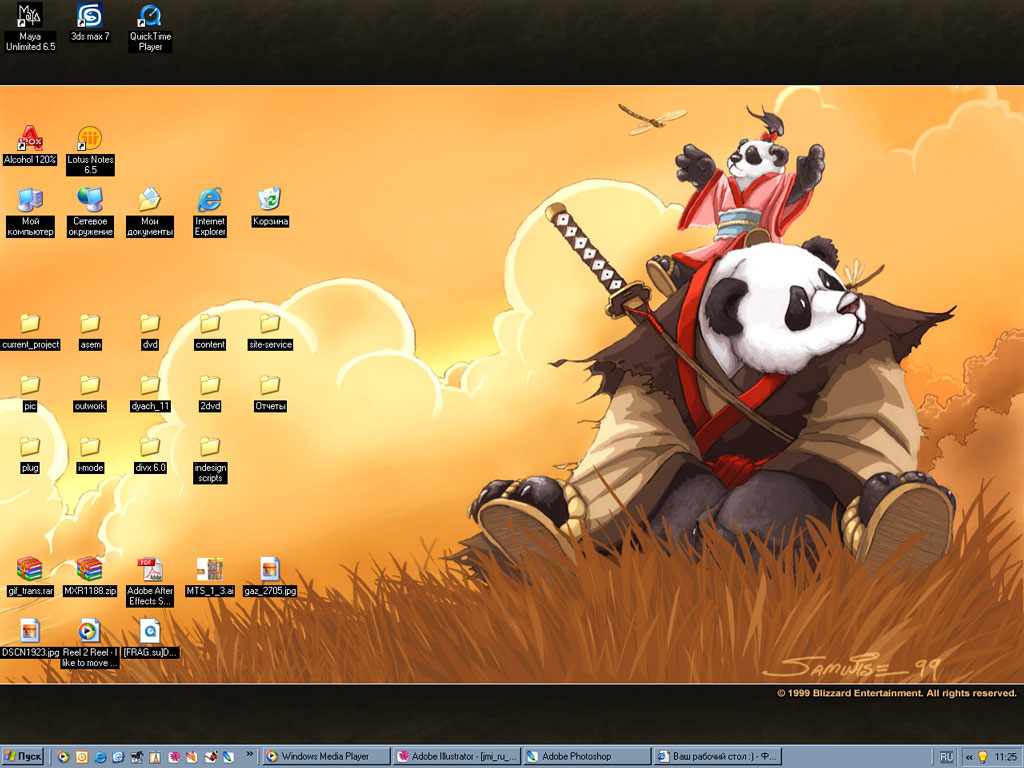Select the MTS_1_3.ai Illustrator file
Image resolution: width=1024 pixels, height=768 pixels.
click(210, 577)
